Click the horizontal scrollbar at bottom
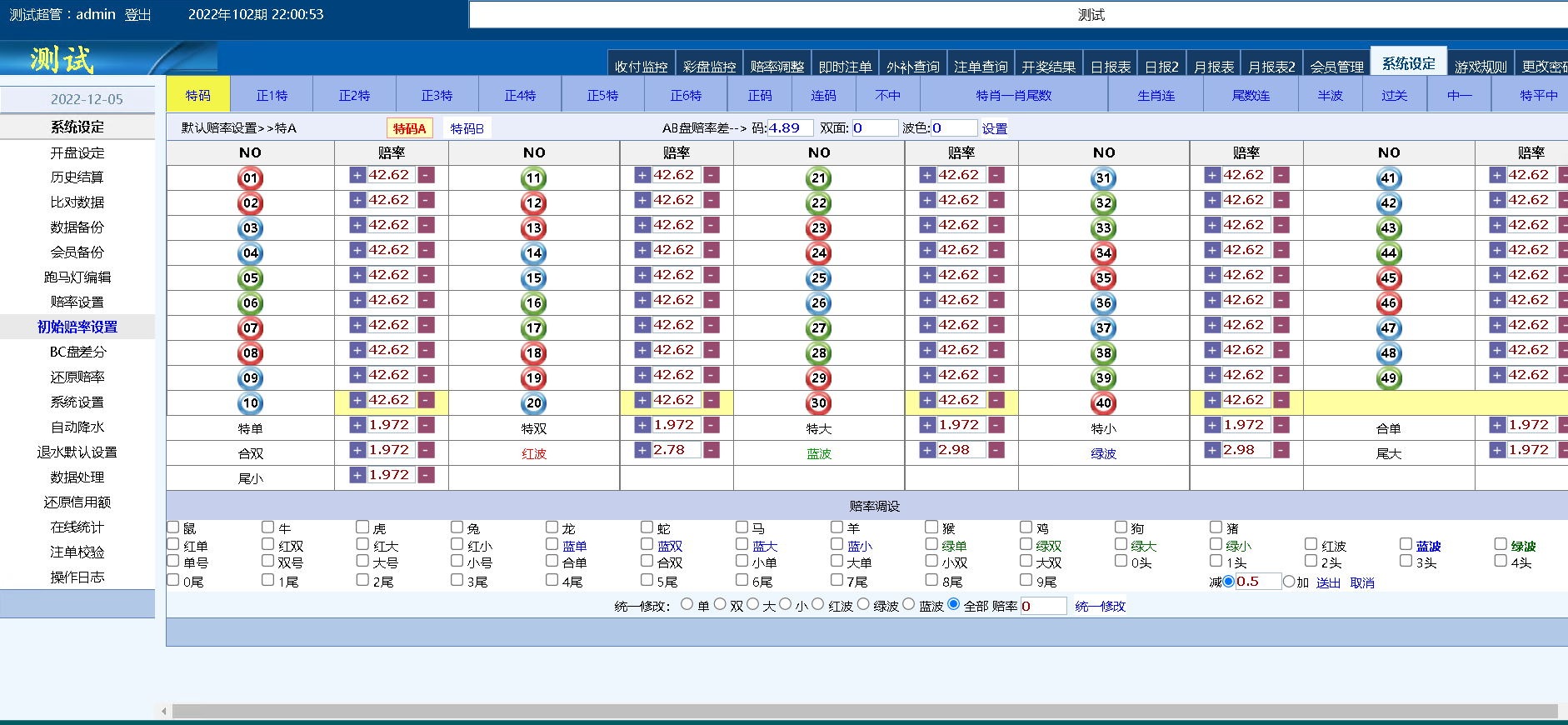This screenshot has width=1568, height=725. (864, 711)
